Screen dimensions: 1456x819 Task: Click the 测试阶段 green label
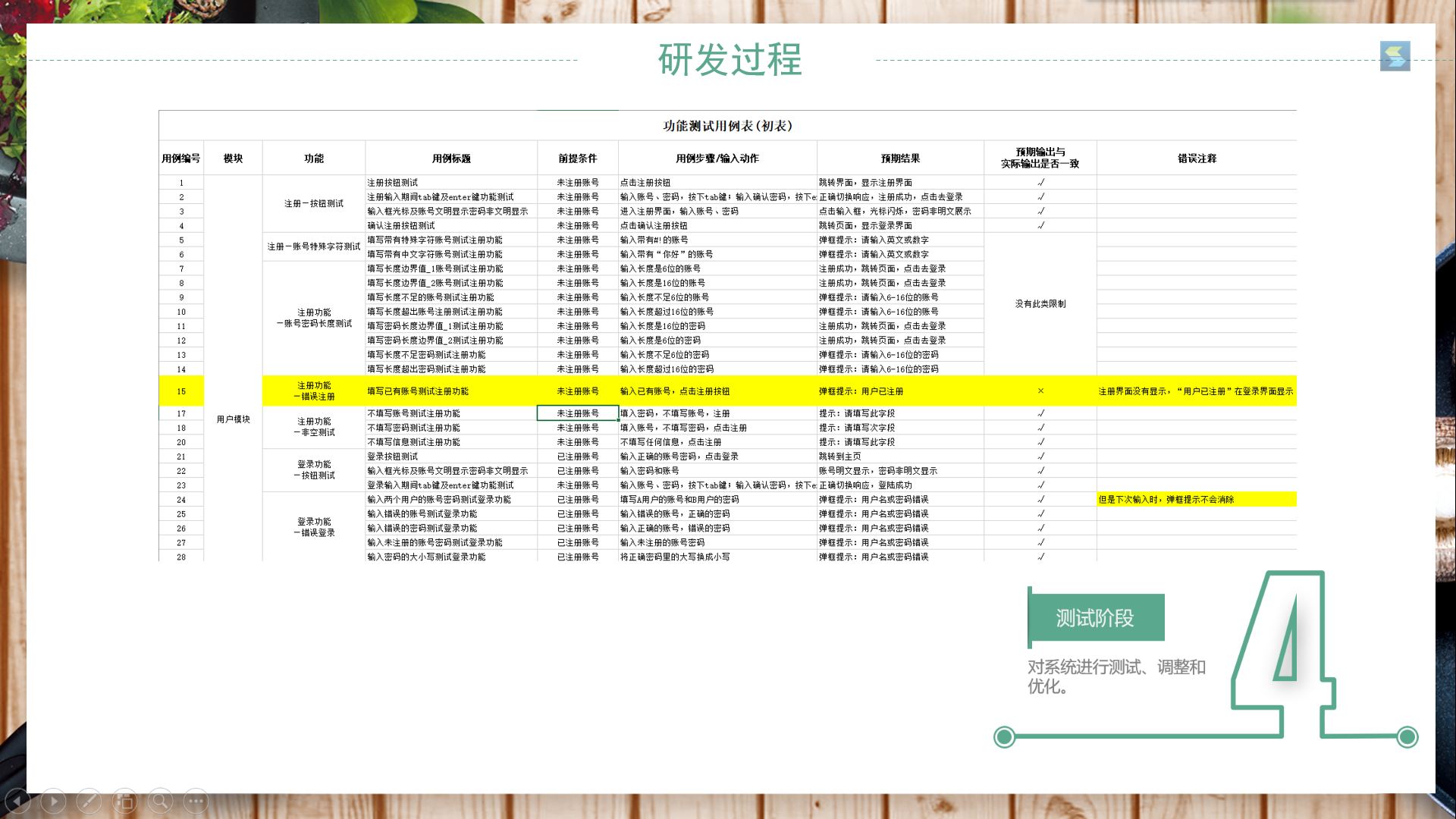coord(1096,618)
